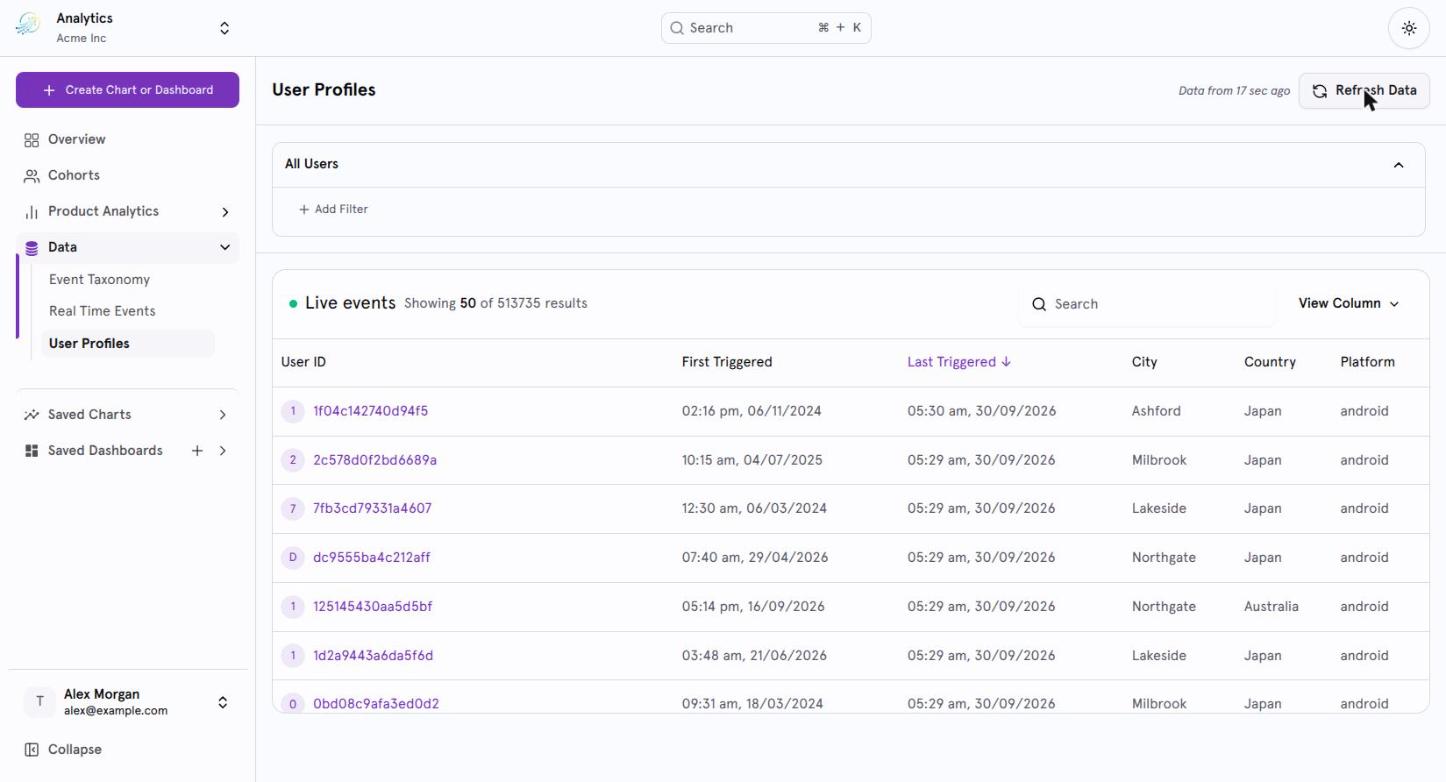Open Event Taxonomy page
Viewport: 1446px width, 782px height.
99,280
